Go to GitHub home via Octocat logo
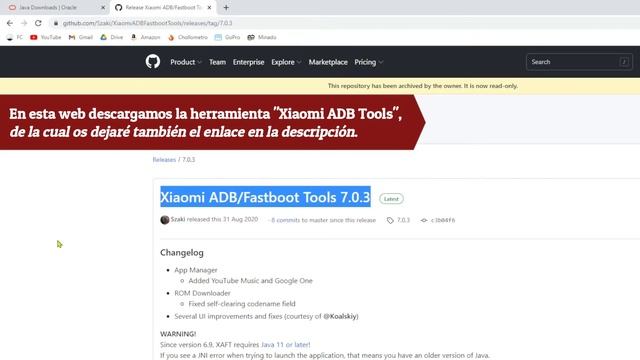Viewport: 640px width, 360px height. [153, 62]
